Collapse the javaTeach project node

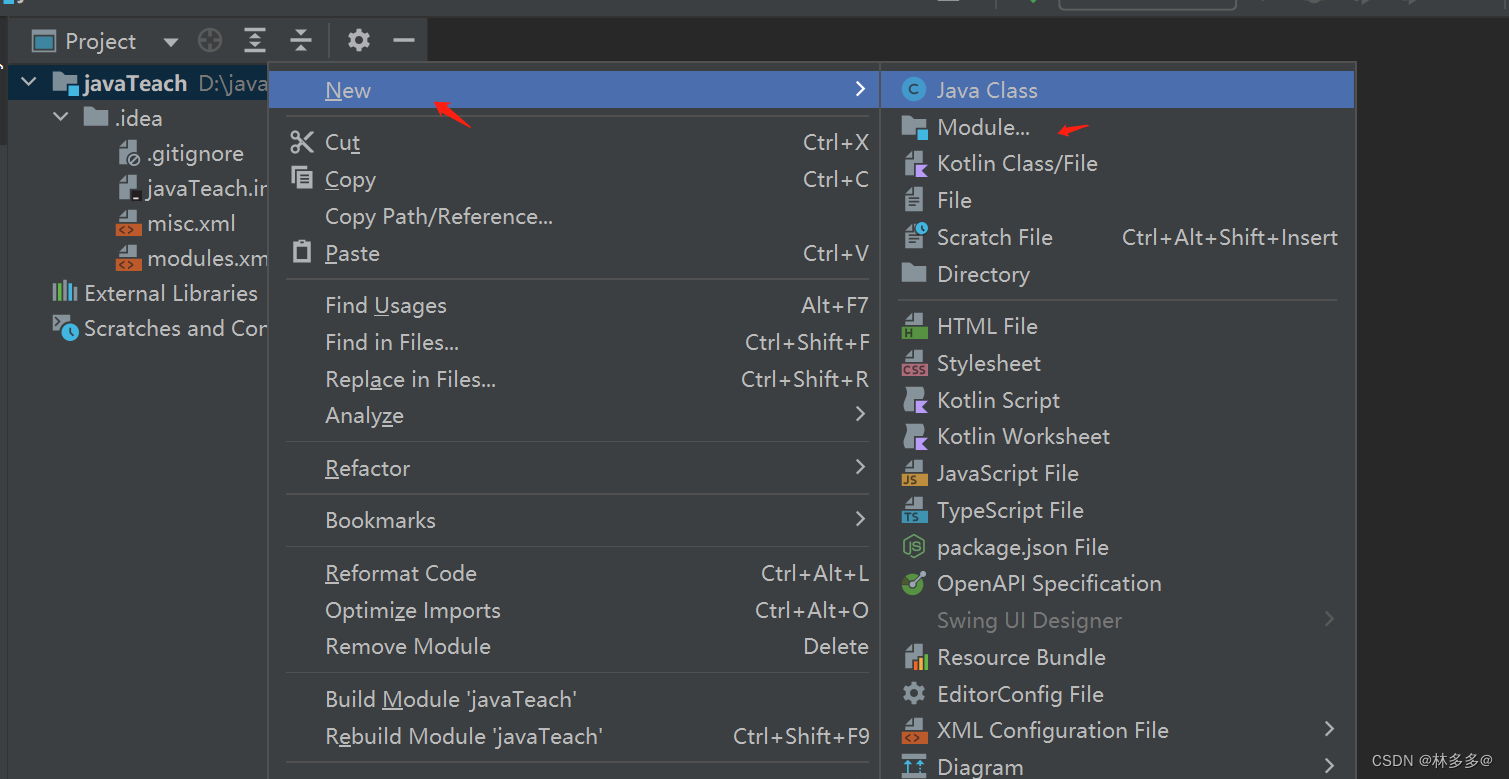click(x=27, y=82)
